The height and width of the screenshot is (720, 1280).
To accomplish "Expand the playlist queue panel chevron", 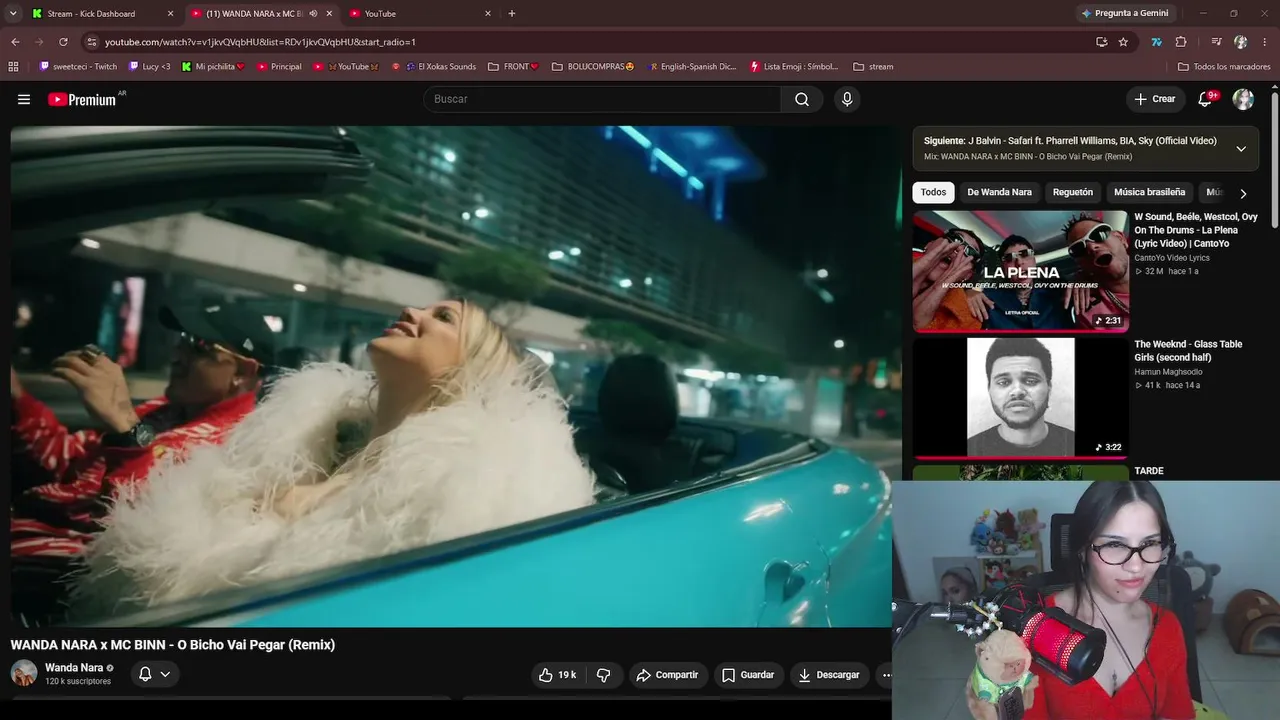I will 1241,149.
